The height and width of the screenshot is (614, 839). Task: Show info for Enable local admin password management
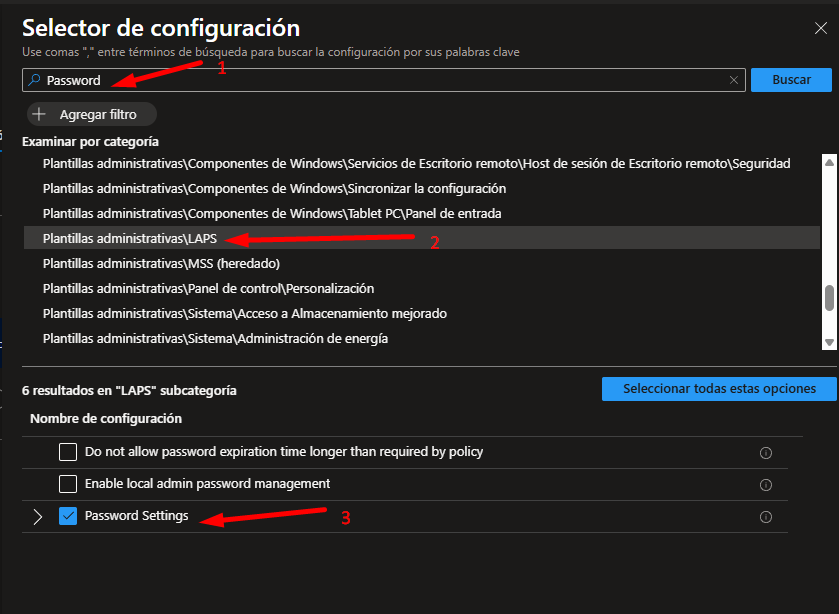pos(766,485)
